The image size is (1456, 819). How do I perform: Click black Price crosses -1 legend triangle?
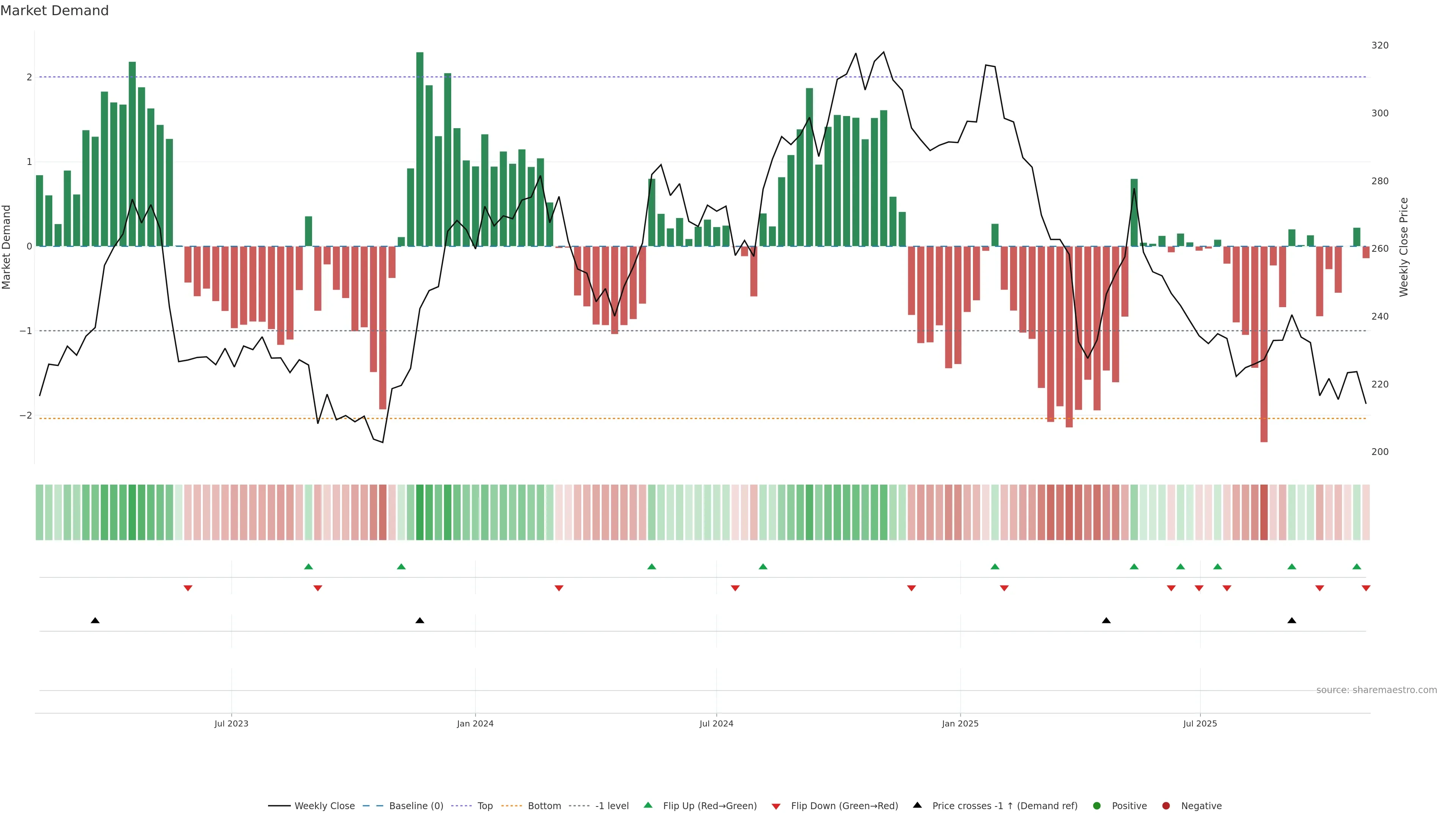(917, 805)
